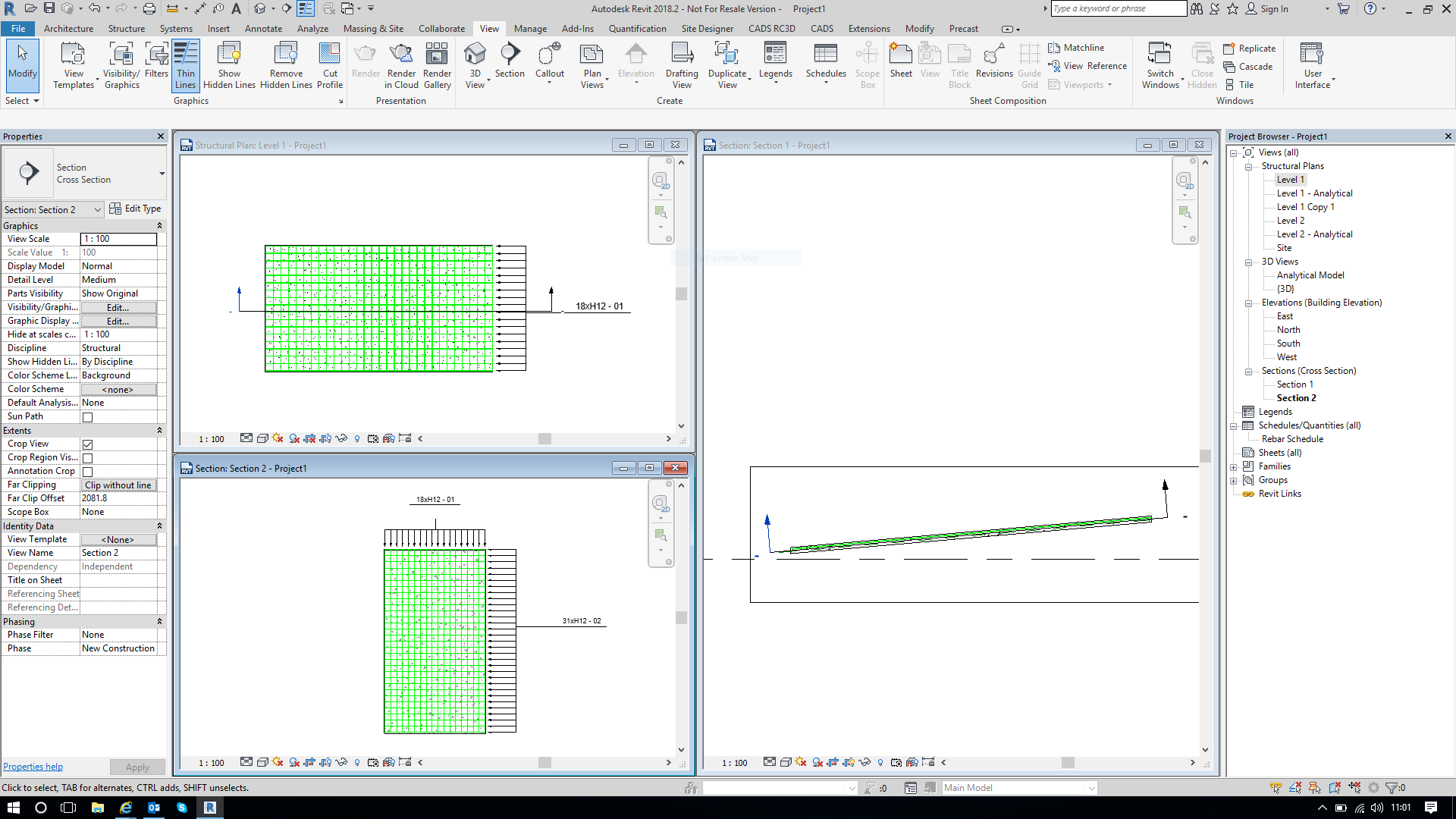
Task: Select the Section tool
Action: 510,61
